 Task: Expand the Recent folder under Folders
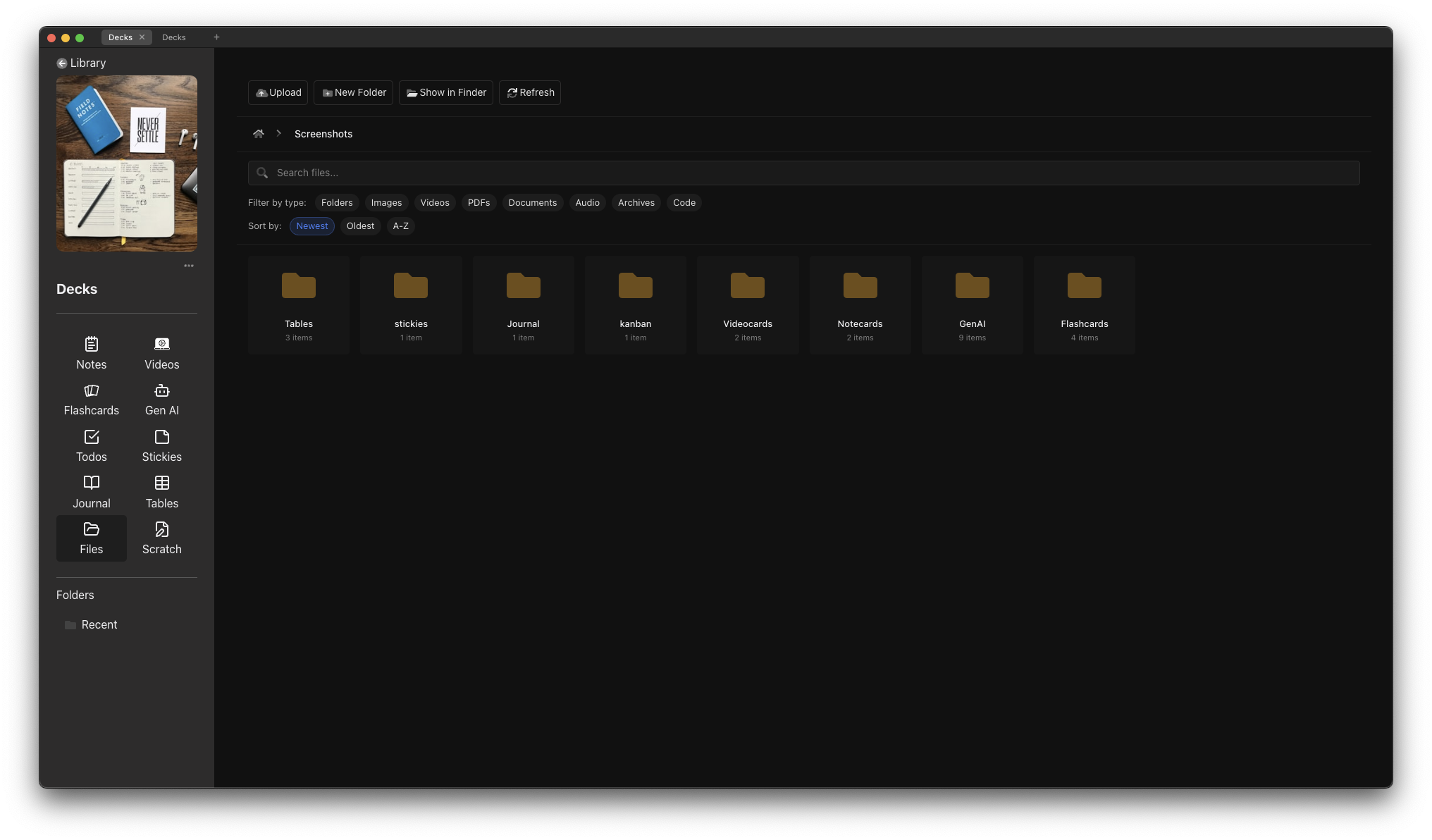(98, 624)
